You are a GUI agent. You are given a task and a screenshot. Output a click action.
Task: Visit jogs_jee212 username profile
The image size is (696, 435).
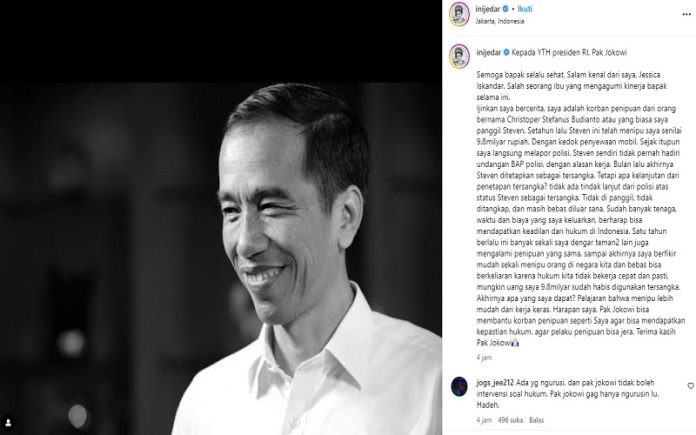[x=495, y=383]
